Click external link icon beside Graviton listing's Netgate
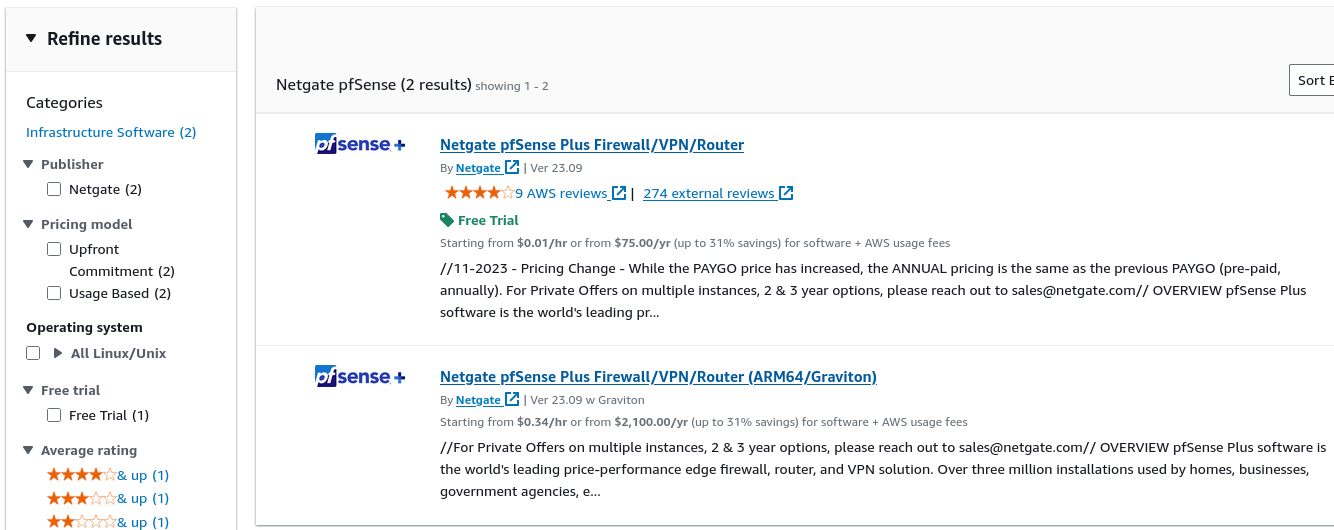The width and height of the screenshot is (1334, 530). 512,400
